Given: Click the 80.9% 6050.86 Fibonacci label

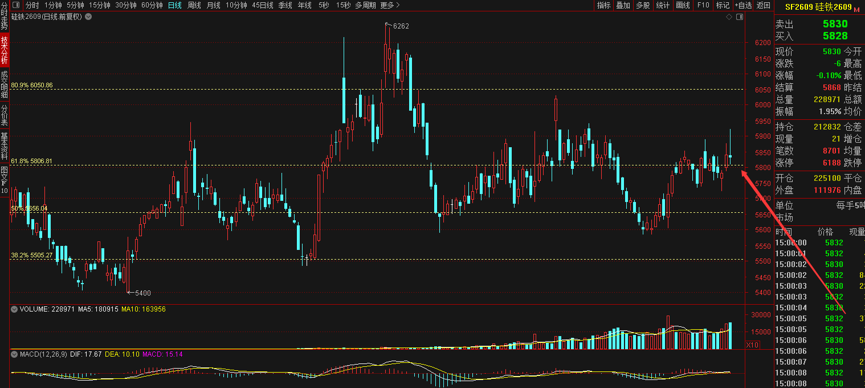Looking at the screenshot, I should pyautogui.click(x=31, y=85).
